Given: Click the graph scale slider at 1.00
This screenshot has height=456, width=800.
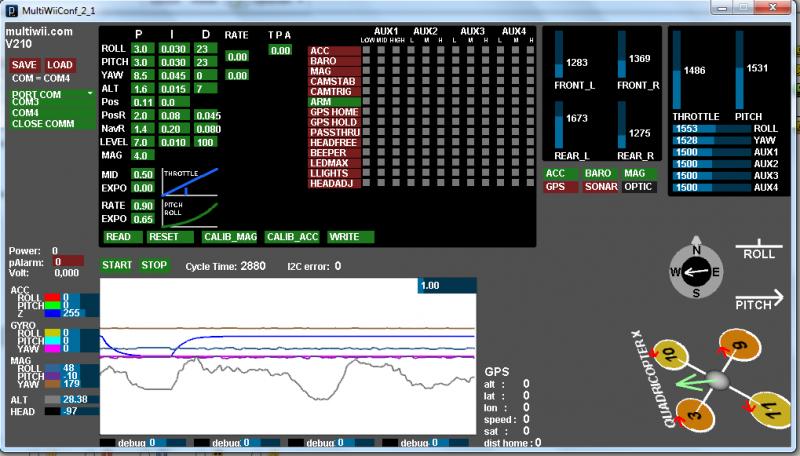Looking at the screenshot, I should tap(447, 286).
